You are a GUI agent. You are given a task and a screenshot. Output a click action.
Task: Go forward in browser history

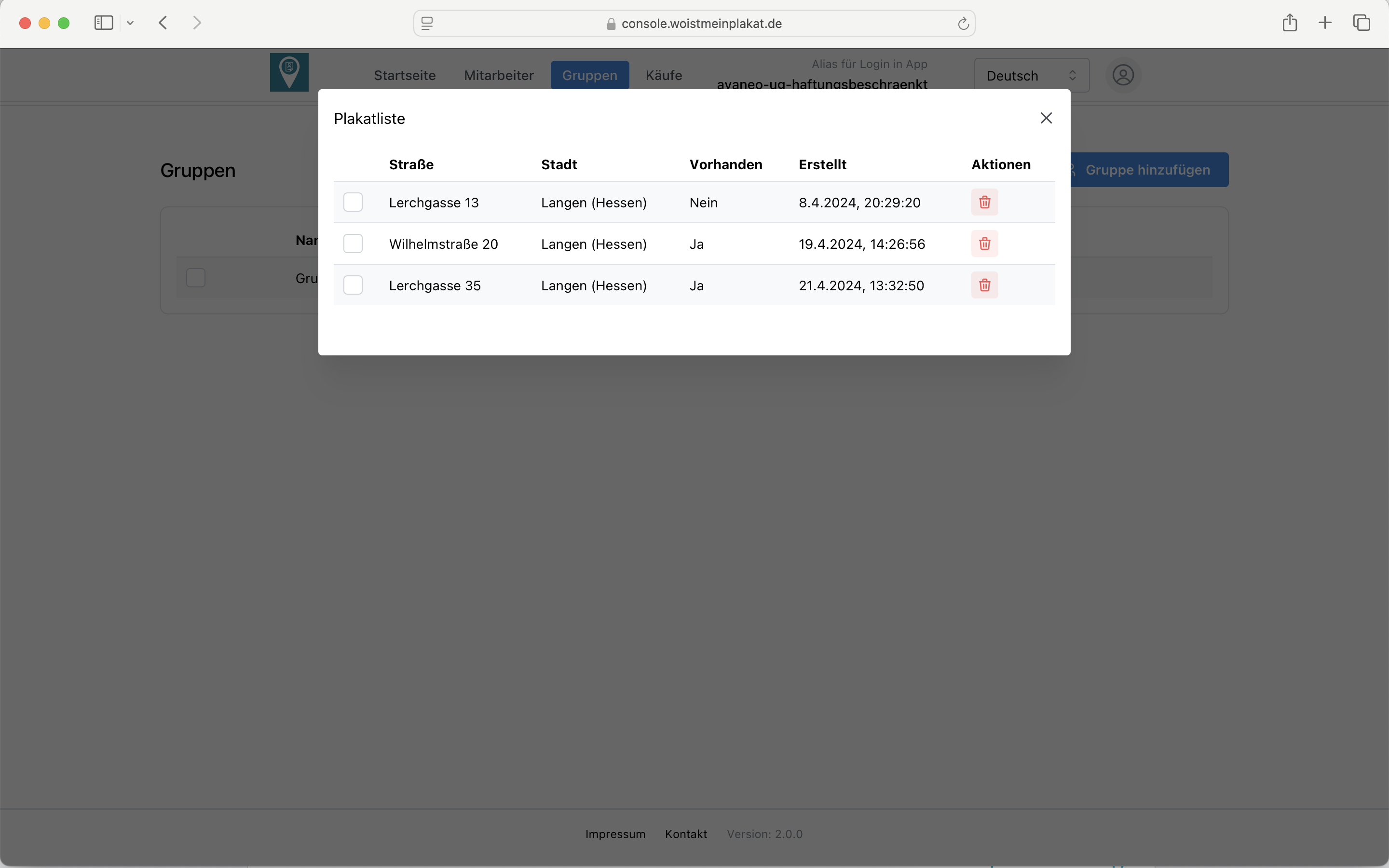point(197,23)
